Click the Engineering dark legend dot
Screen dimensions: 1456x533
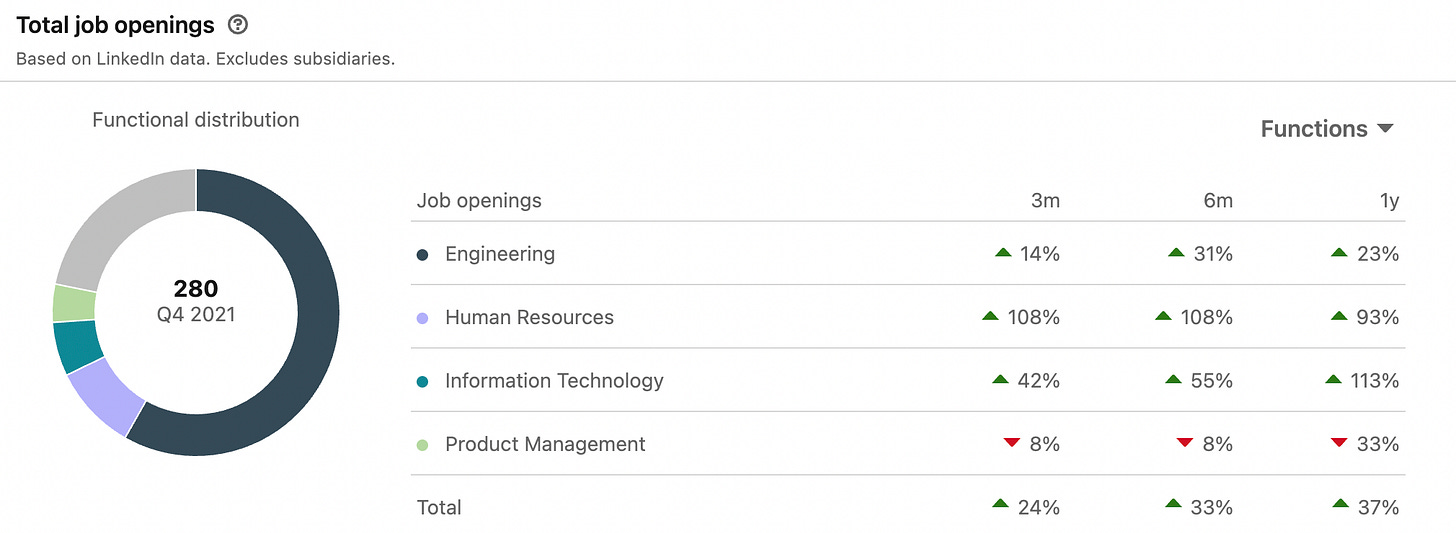coord(422,255)
